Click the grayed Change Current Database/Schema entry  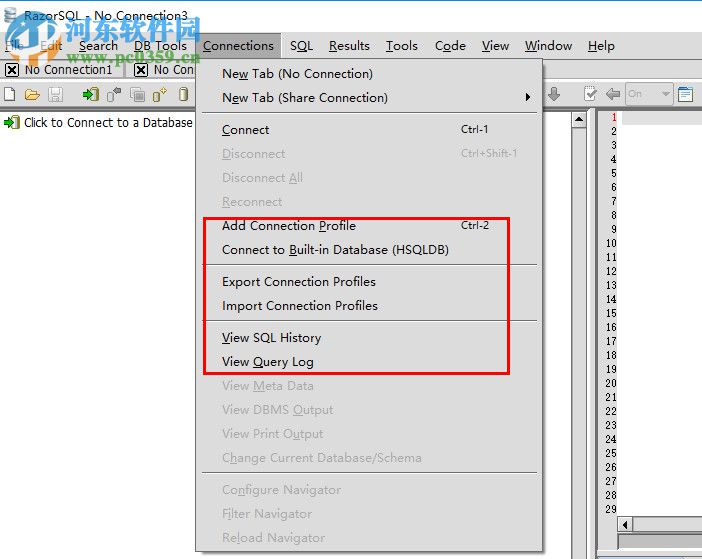click(x=369, y=458)
